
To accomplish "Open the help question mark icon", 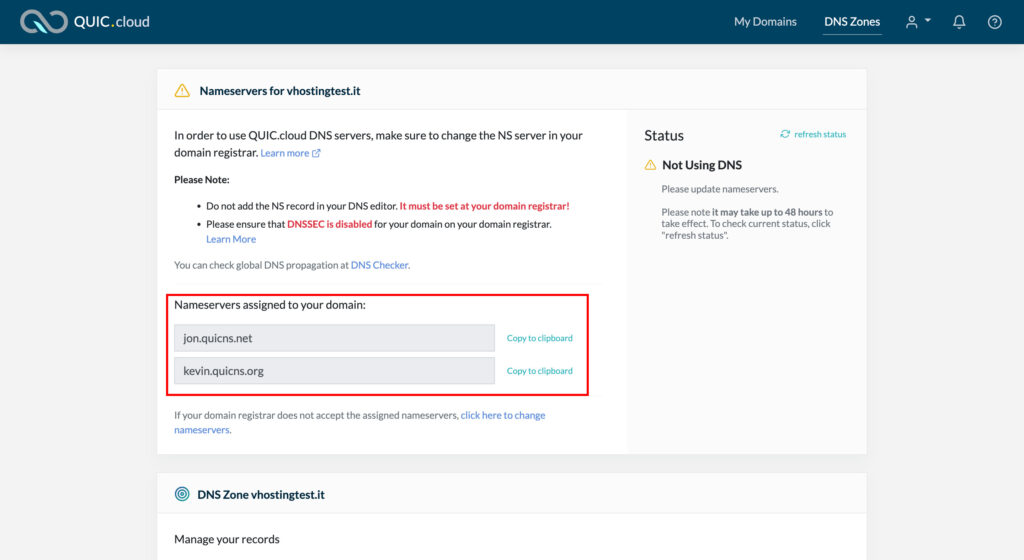I will coord(994,22).
